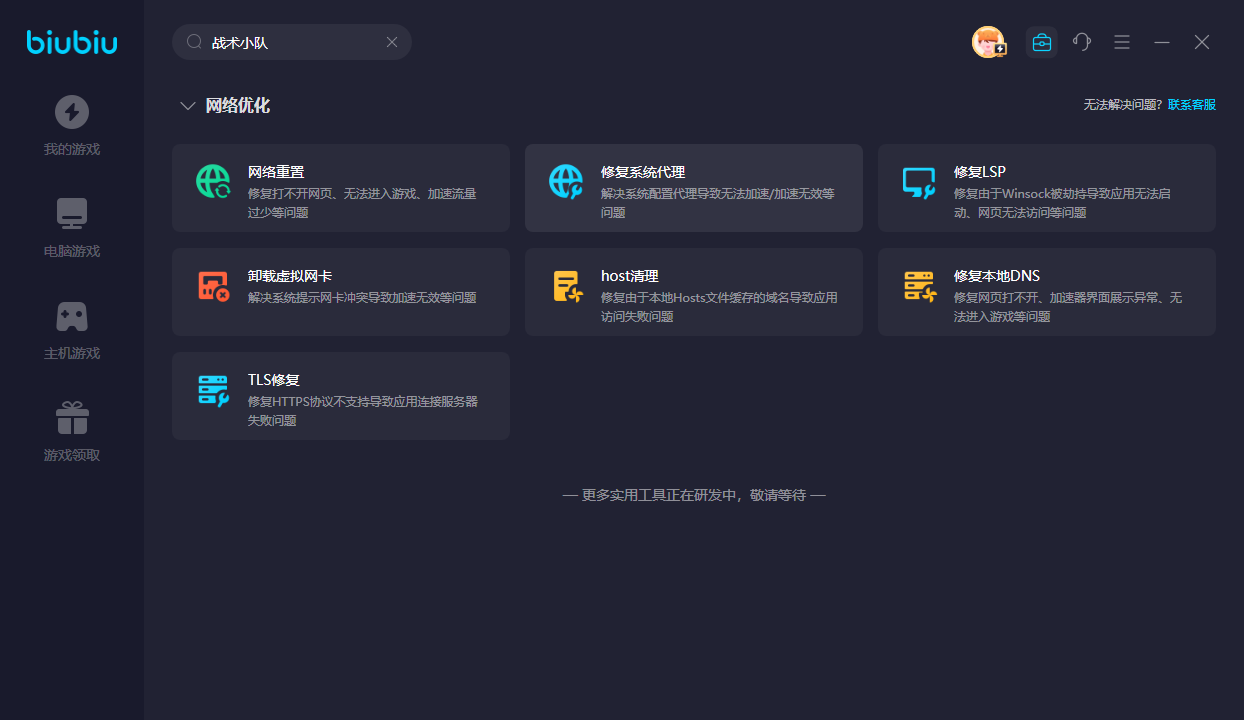The height and width of the screenshot is (720, 1244).
Task: Open 主机游戏 sidebar section
Action: [72, 329]
